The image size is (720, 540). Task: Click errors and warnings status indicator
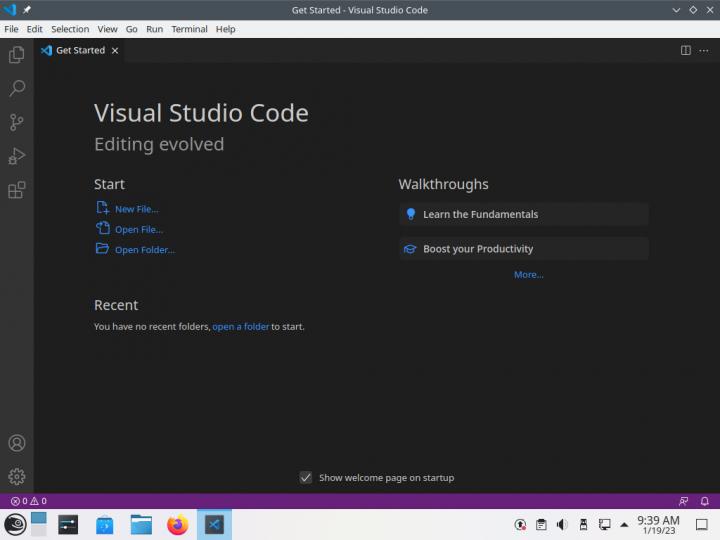28,501
